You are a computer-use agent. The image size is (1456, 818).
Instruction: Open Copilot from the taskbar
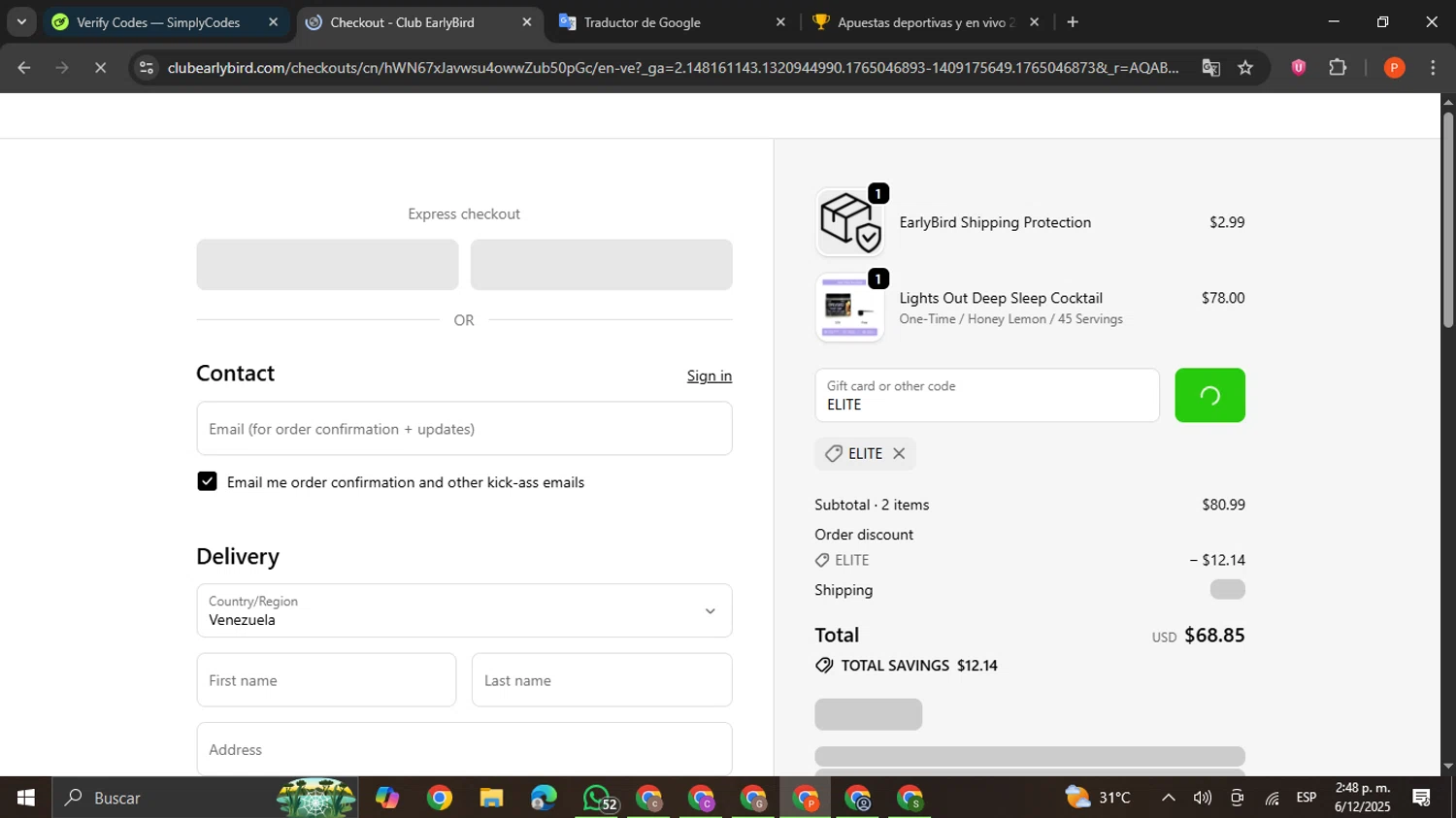(x=387, y=798)
